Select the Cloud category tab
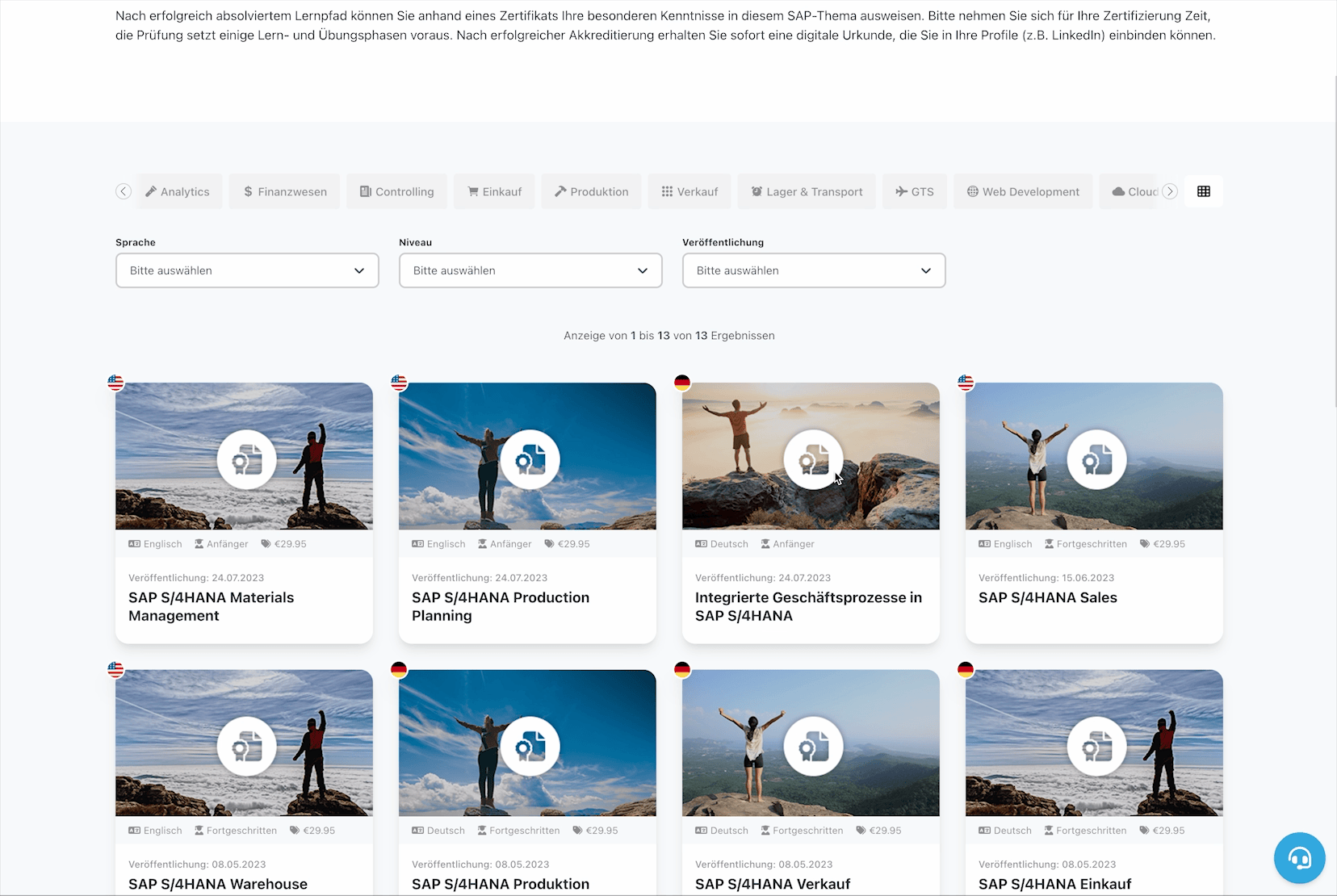 pos(1130,191)
